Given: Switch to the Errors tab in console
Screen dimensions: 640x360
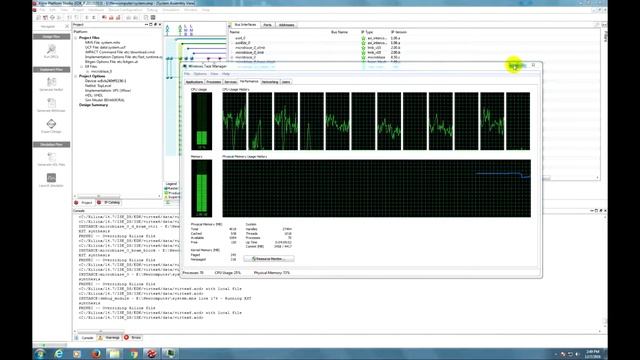Looking at the screenshot, I should (x=133, y=338).
